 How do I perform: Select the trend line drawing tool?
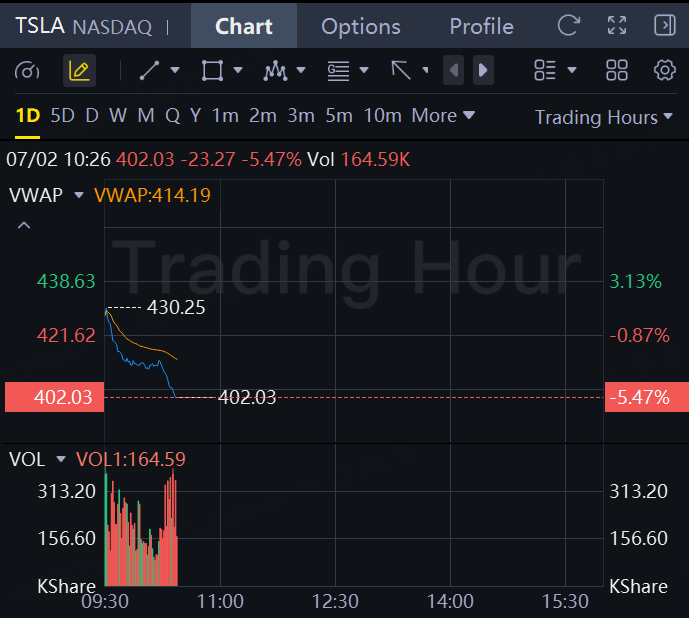[149, 70]
